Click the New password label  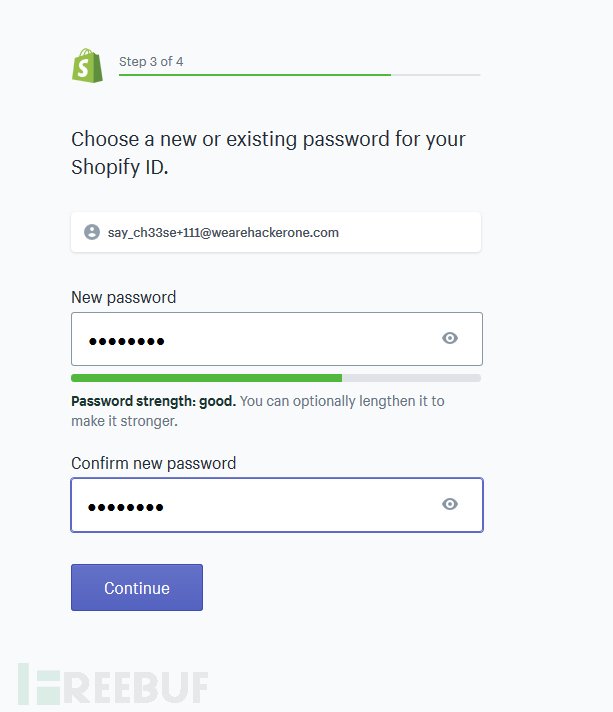(x=124, y=297)
